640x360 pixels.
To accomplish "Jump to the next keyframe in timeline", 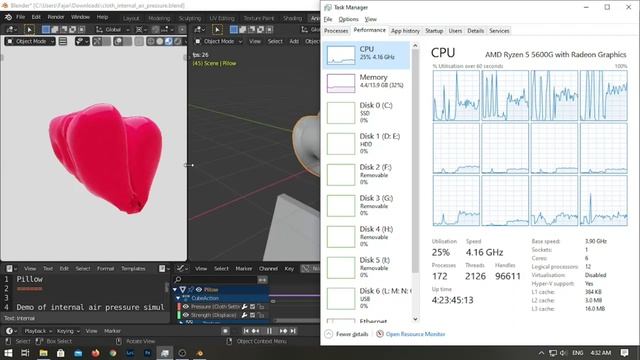I will pos(283,331).
